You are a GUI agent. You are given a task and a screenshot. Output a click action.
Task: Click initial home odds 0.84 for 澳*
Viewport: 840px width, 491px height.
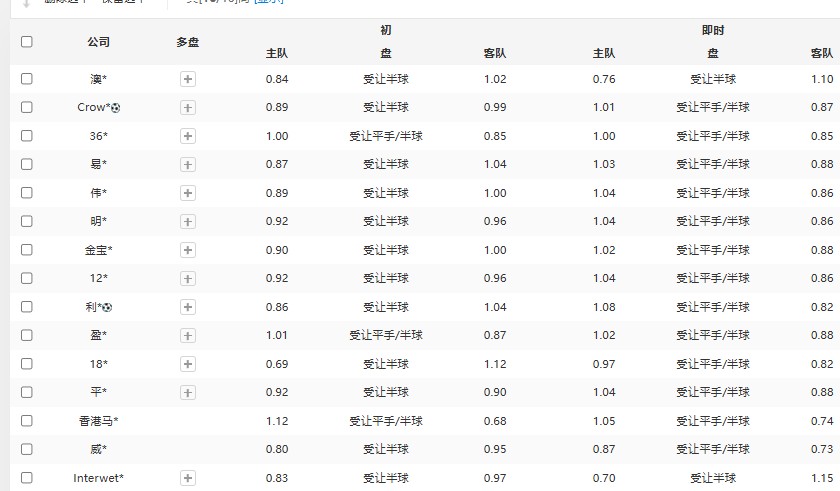tap(277, 79)
